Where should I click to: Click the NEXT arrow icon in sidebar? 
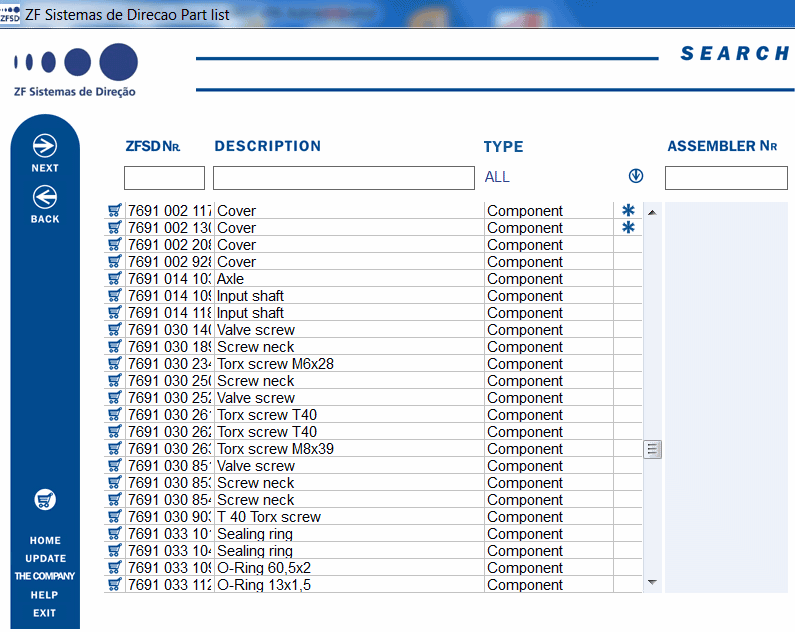(x=45, y=146)
